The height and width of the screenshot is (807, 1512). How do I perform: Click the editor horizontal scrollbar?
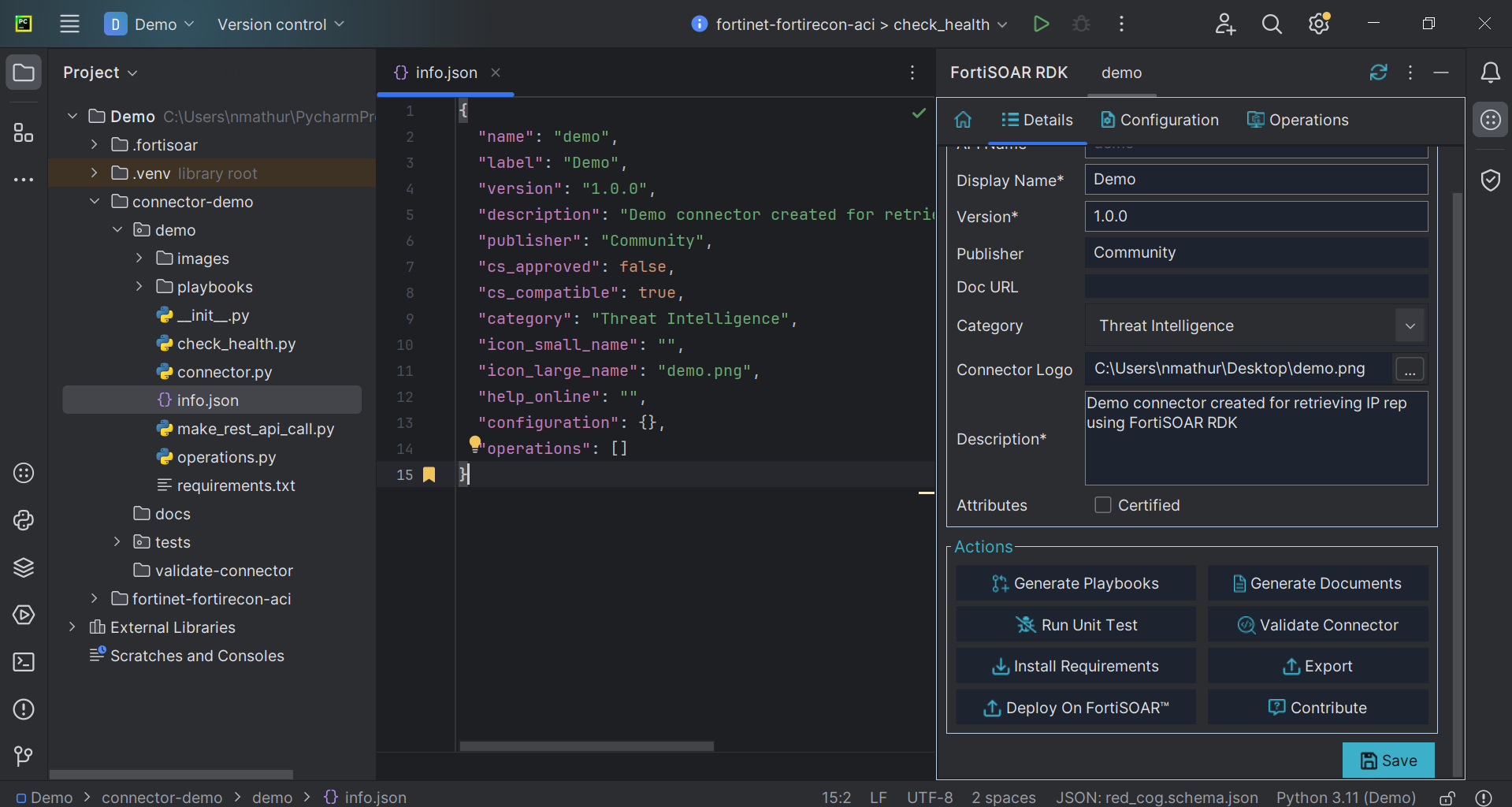point(586,746)
